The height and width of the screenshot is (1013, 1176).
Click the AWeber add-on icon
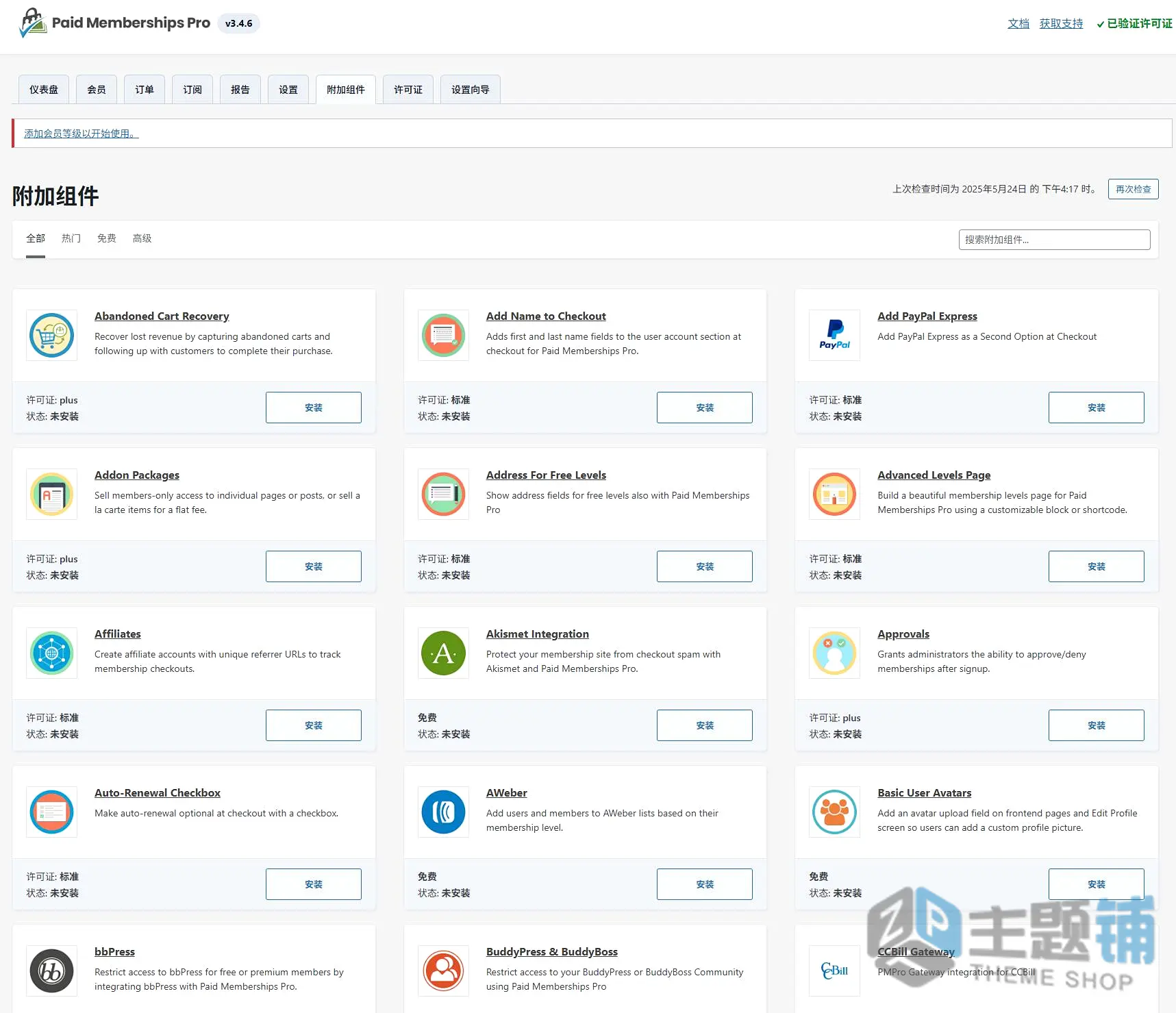tap(444, 812)
